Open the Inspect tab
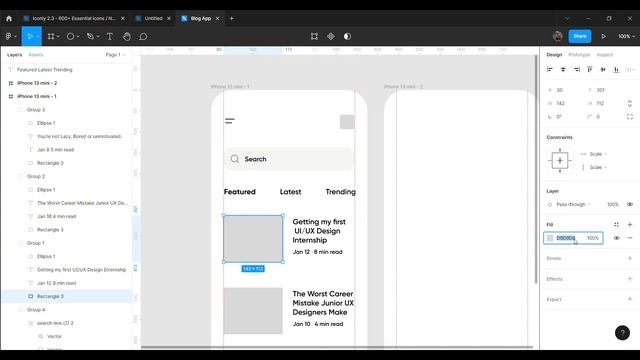The image size is (640, 360). (604, 55)
